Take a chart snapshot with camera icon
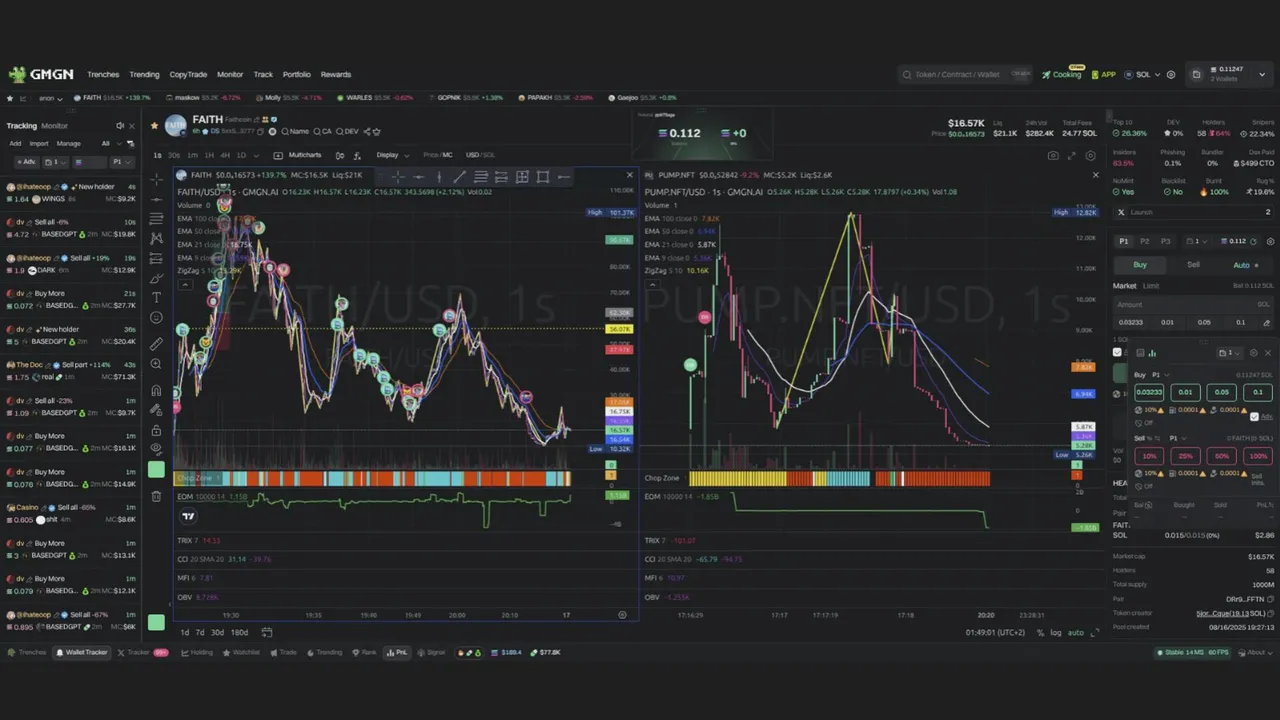Viewport: 1280px width, 720px height. [x=1053, y=156]
